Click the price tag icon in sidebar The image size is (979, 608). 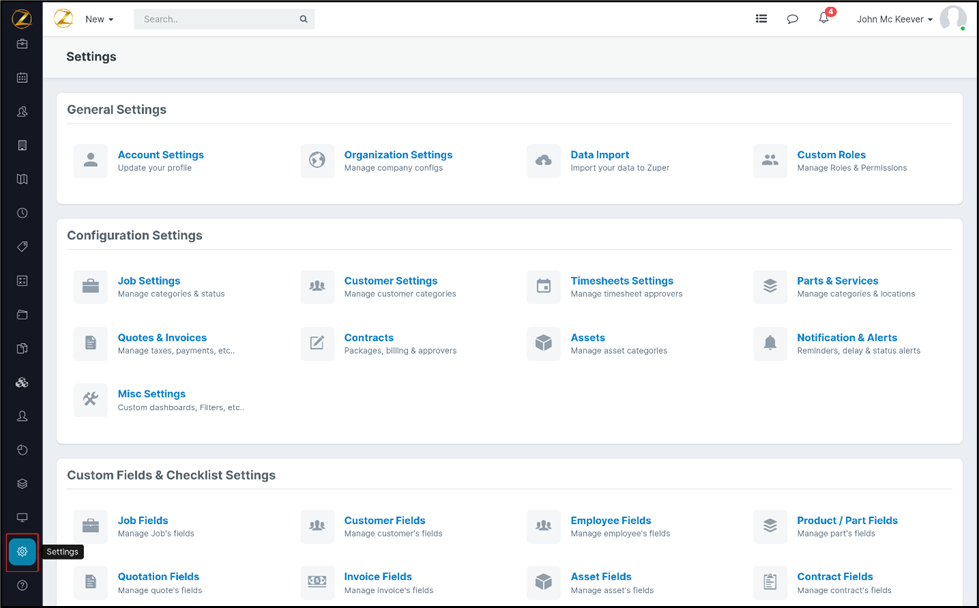click(x=22, y=247)
